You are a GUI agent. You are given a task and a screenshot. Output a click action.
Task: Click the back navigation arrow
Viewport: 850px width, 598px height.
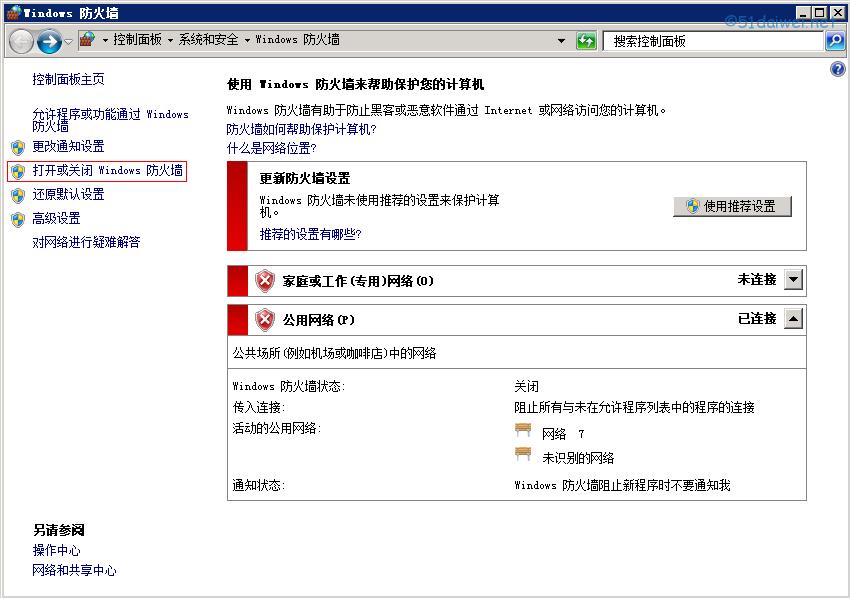coord(22,41)
